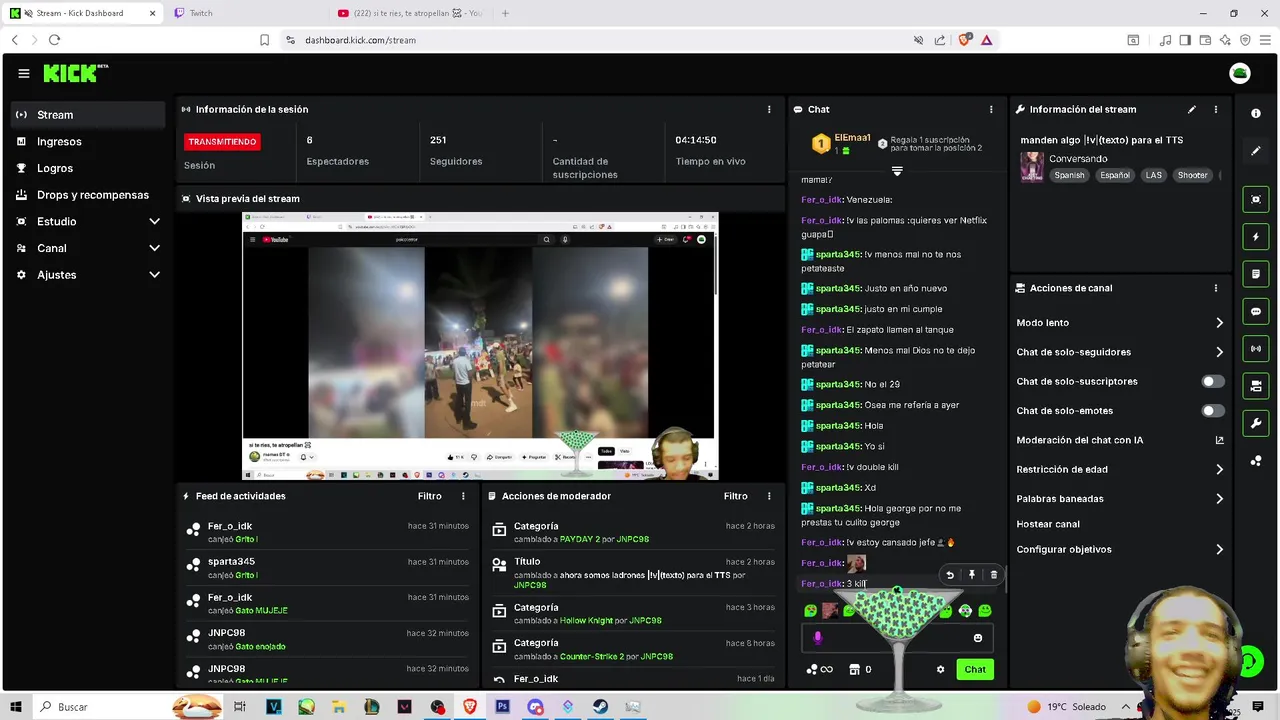This screenshot has width=1280, height=720.
Task: Open chat settings gear next to the Chat button
Action: pyautogui.click(x=940, y=670)
